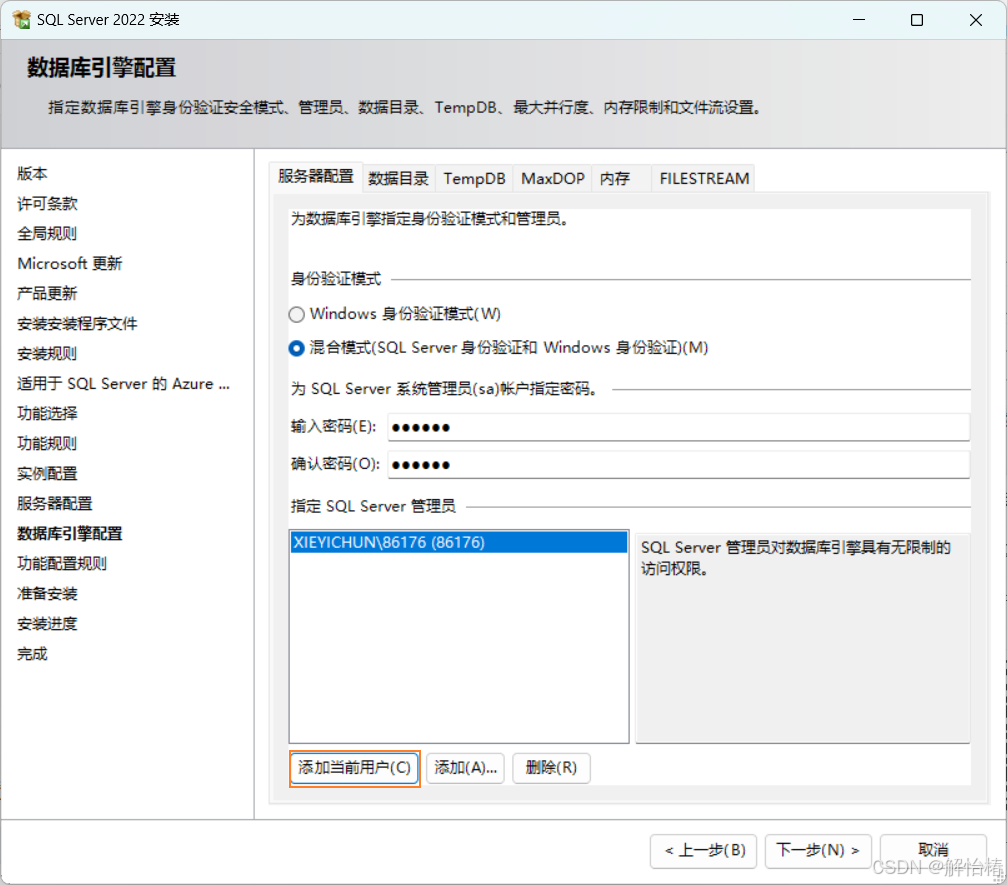Click 安装进度 step

coord(47,624)
